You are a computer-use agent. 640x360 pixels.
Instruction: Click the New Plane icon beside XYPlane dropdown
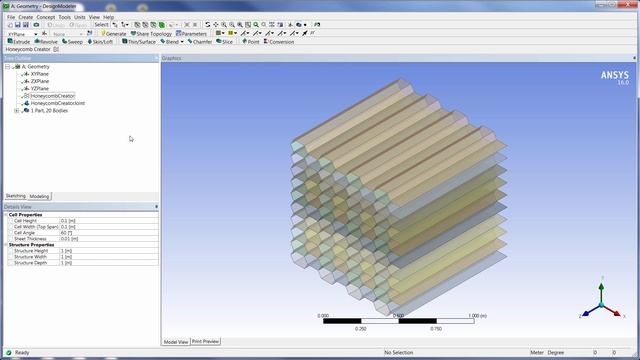pyautogui.click(x=44, y=33)
